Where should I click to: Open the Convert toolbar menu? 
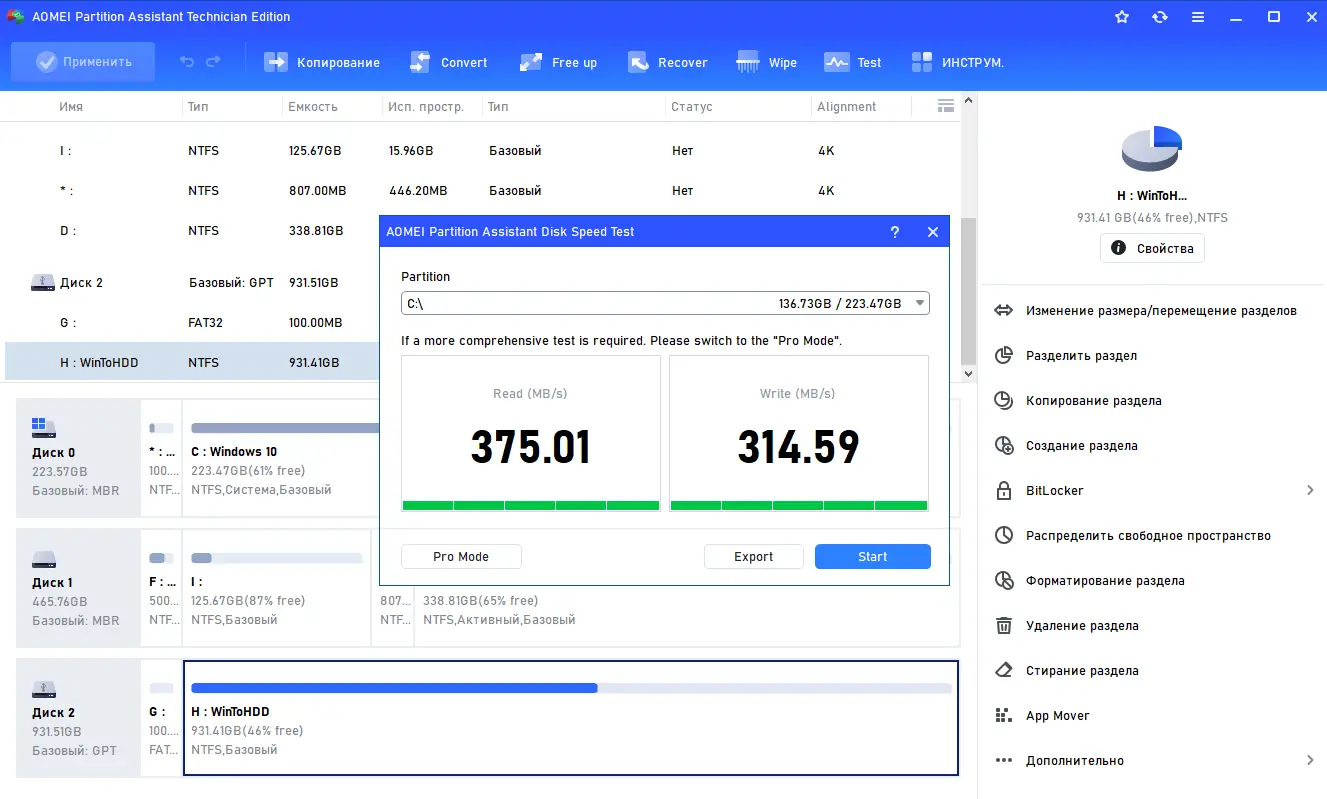click(x=448, y=62)
